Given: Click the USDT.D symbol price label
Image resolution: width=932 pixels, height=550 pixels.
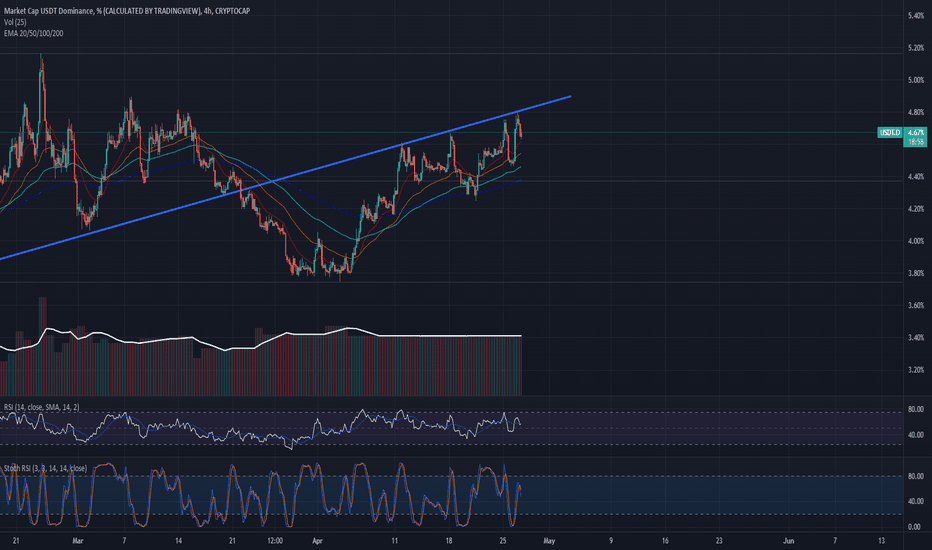Looking at the screenshot, I should 890,133.
